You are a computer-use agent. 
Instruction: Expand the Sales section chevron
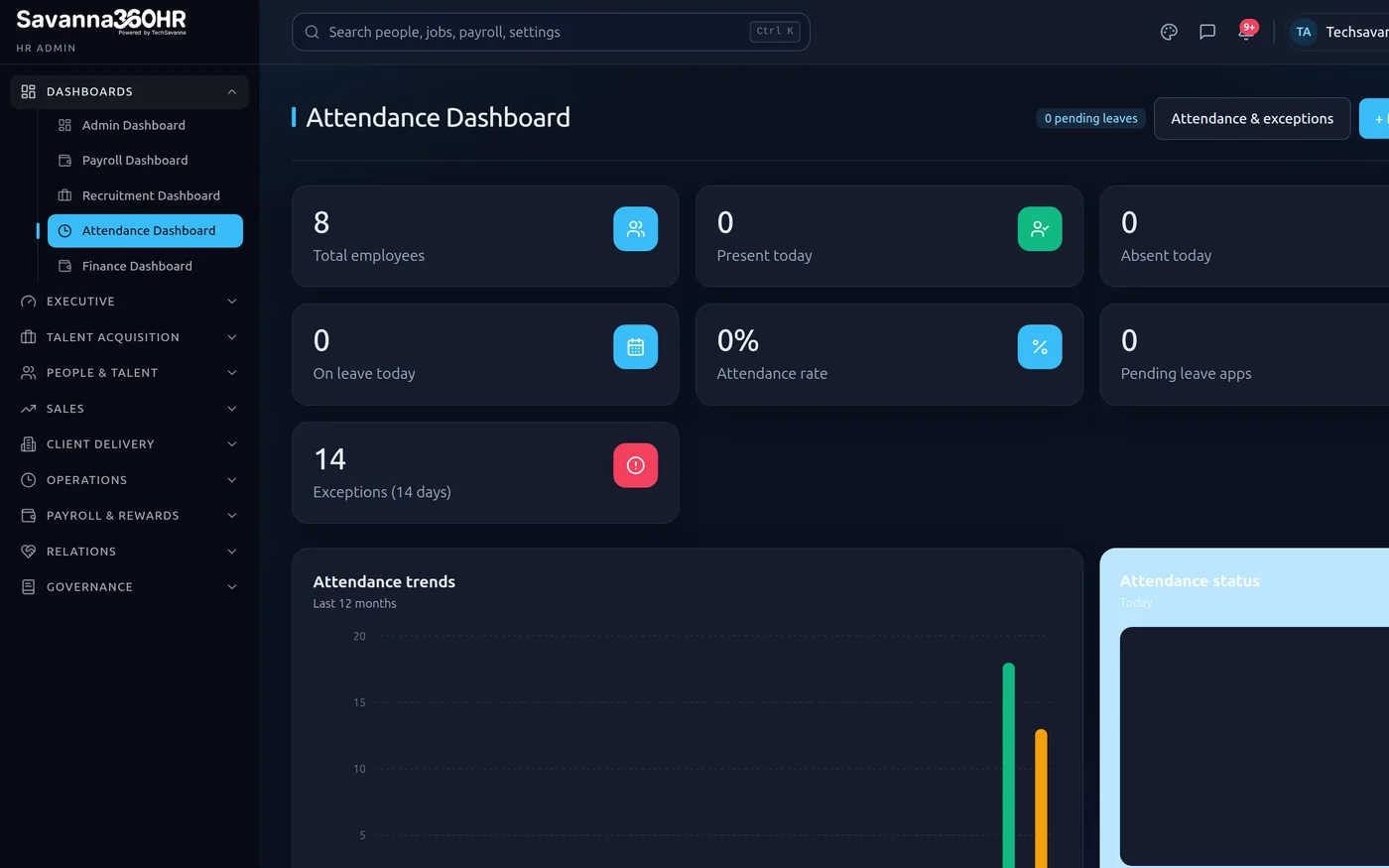coord(232,409)
